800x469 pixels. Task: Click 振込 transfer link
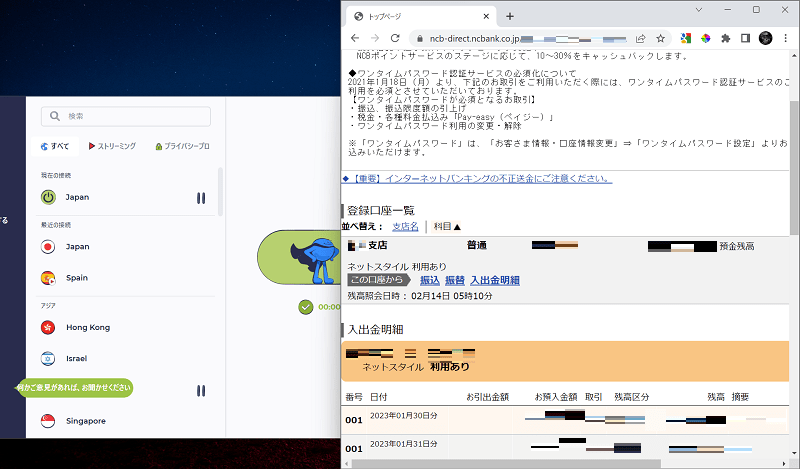(430, 280)
